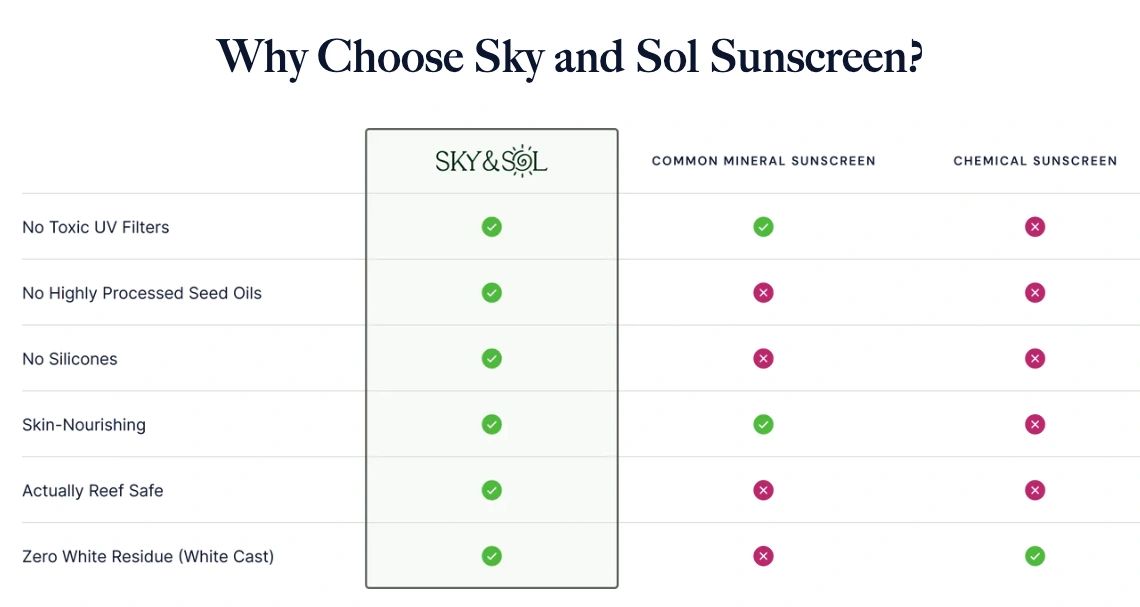Screen dimensions: 1140x607
Task: Select the Common Mineral Sunscreen column header
Action: tap(763, 161)
